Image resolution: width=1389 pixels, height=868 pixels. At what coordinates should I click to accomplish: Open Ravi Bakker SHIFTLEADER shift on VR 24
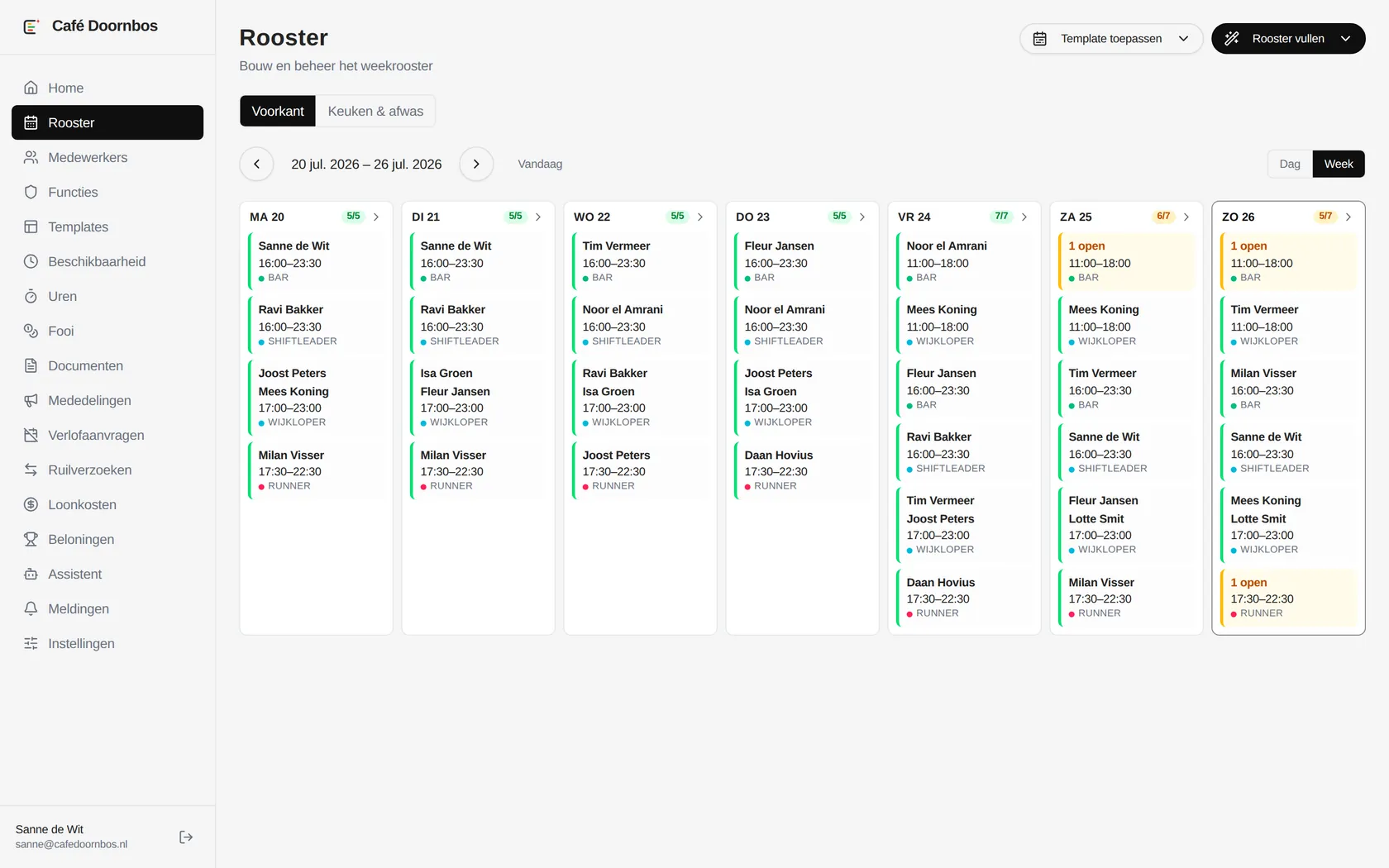coord(964,452)
